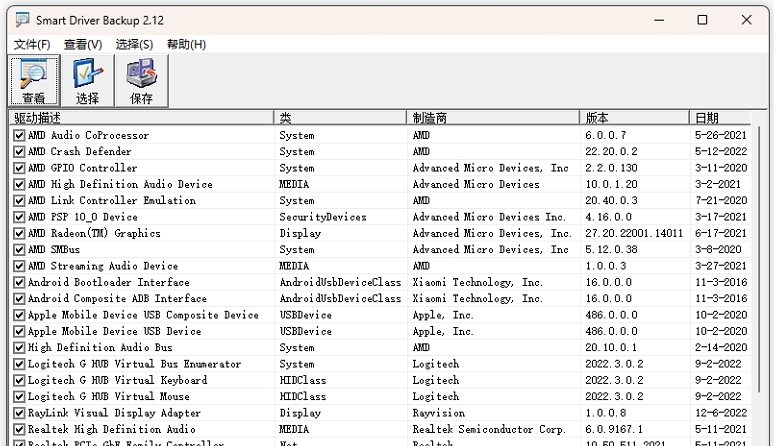774x446 pixels.
Task: Click Rayvision manufacturer cell
Action: coord(439,413)
